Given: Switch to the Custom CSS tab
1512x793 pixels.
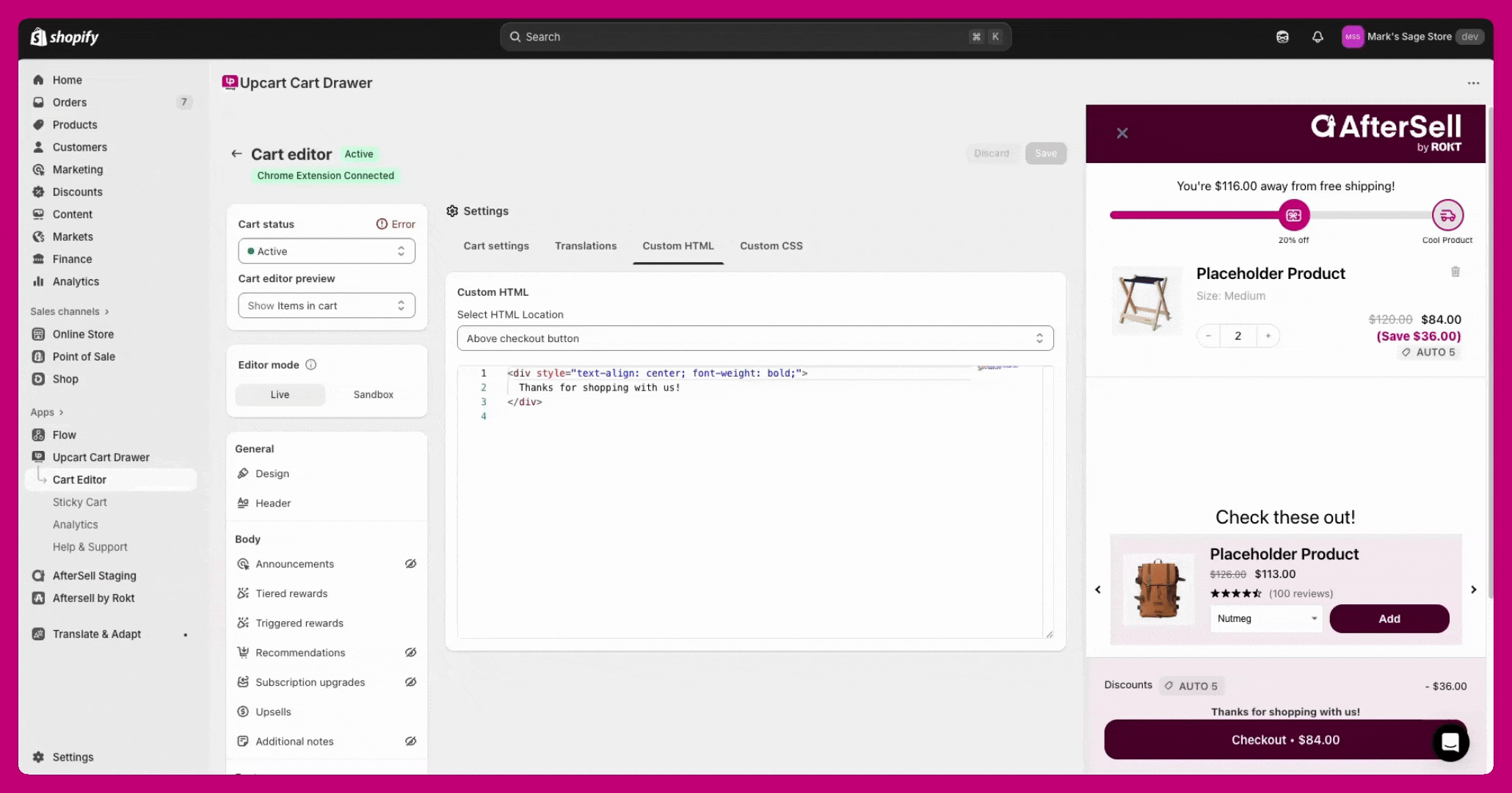Looking at the screenshot, I should pyautogui.click(x=771, y=246).
